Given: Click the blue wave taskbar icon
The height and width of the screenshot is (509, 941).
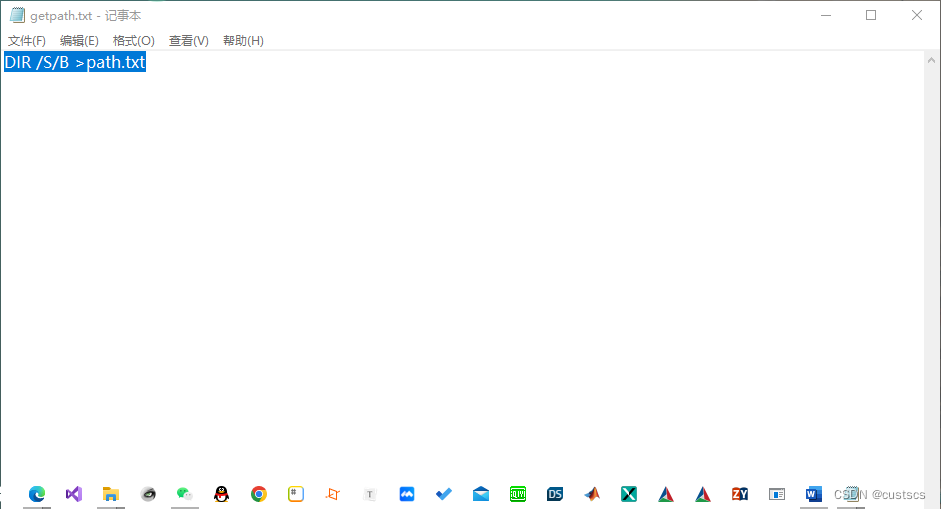Looking at the screenshot, I should pos(407,494).
